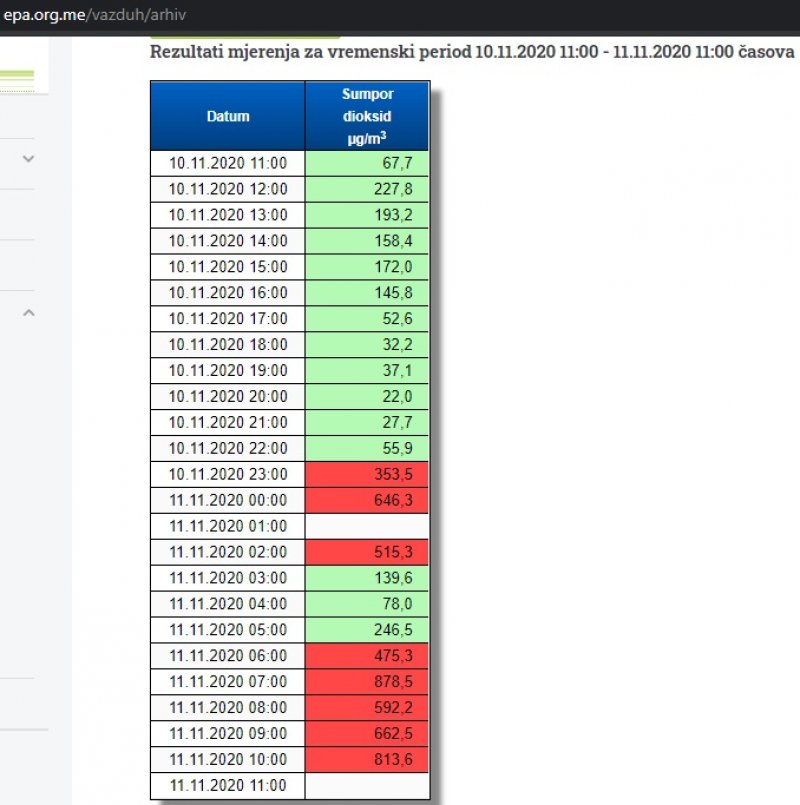Select the red 646,3 reading
This screenshot has width=800, height=805.
[x=367, y=500]
